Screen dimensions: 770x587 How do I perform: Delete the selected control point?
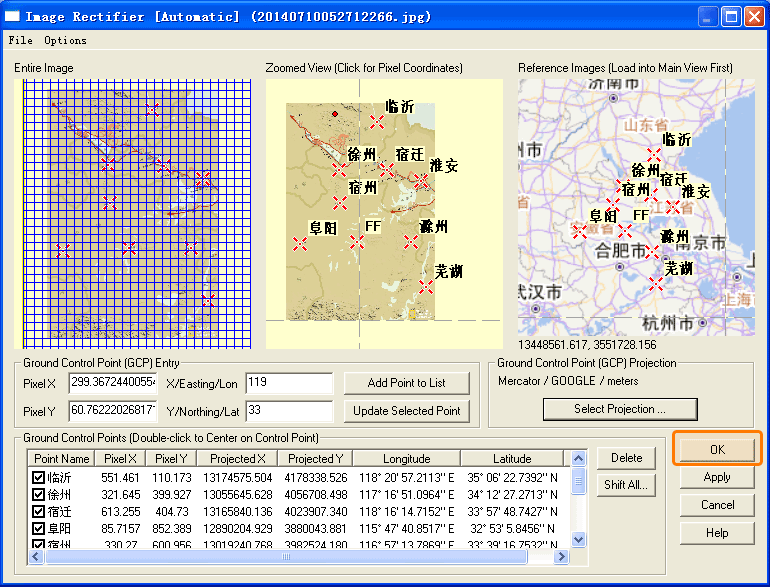626,458
